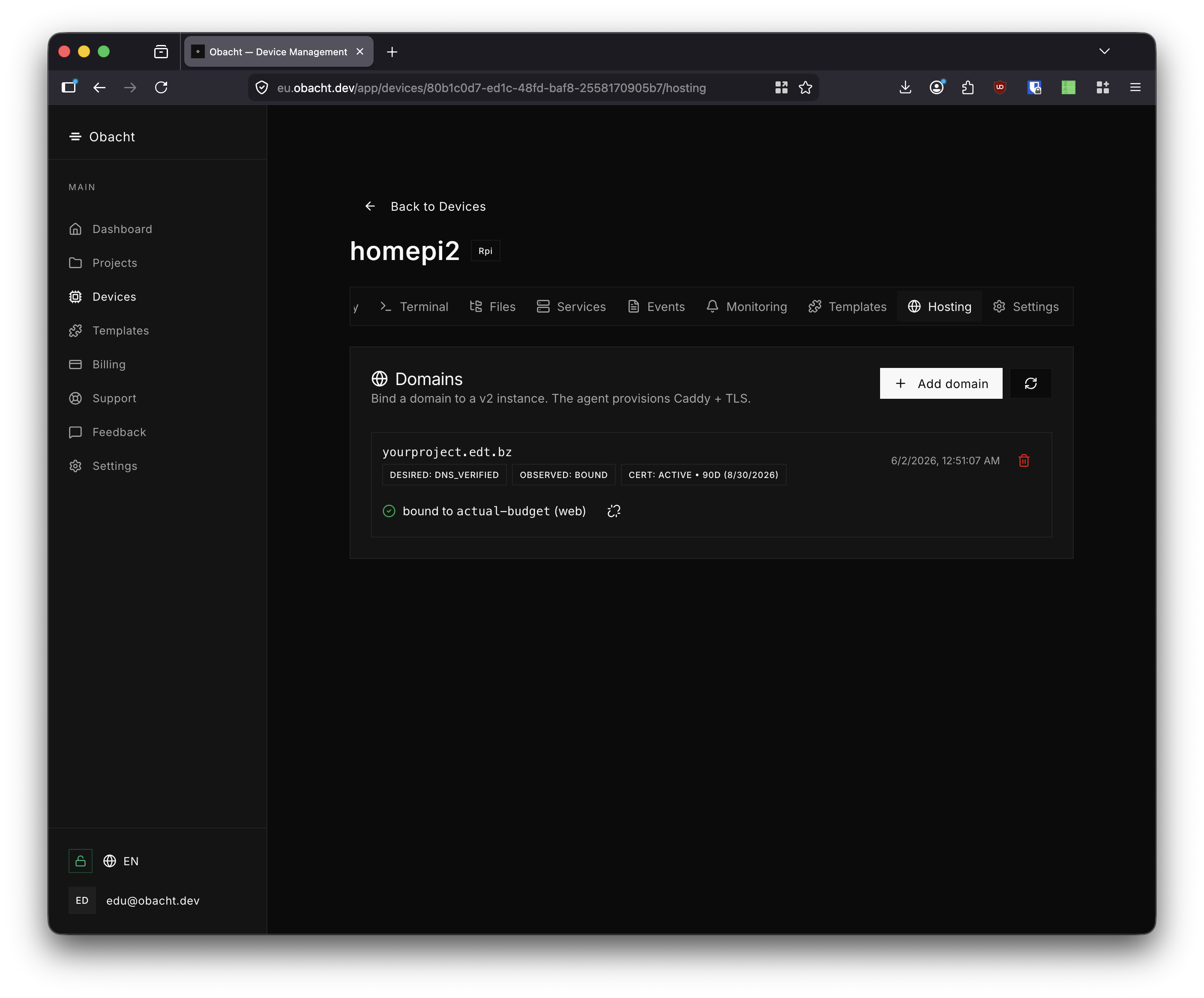The width and height of the screenshot is (1204, 998).
Task: Click the green square extension icon
Action: (x=1068, y=87)
